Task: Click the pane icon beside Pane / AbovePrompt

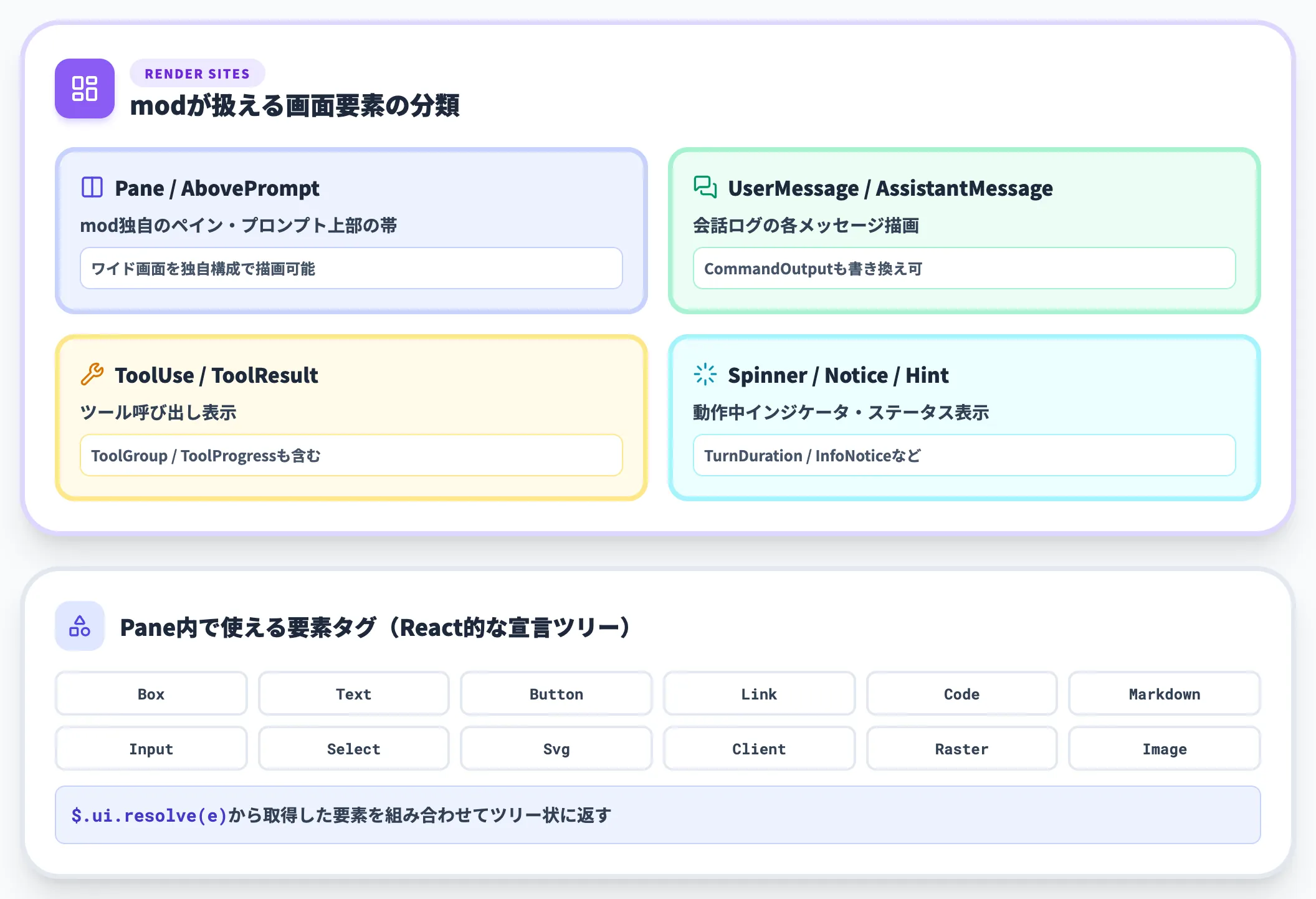Action: coord(92,187)
